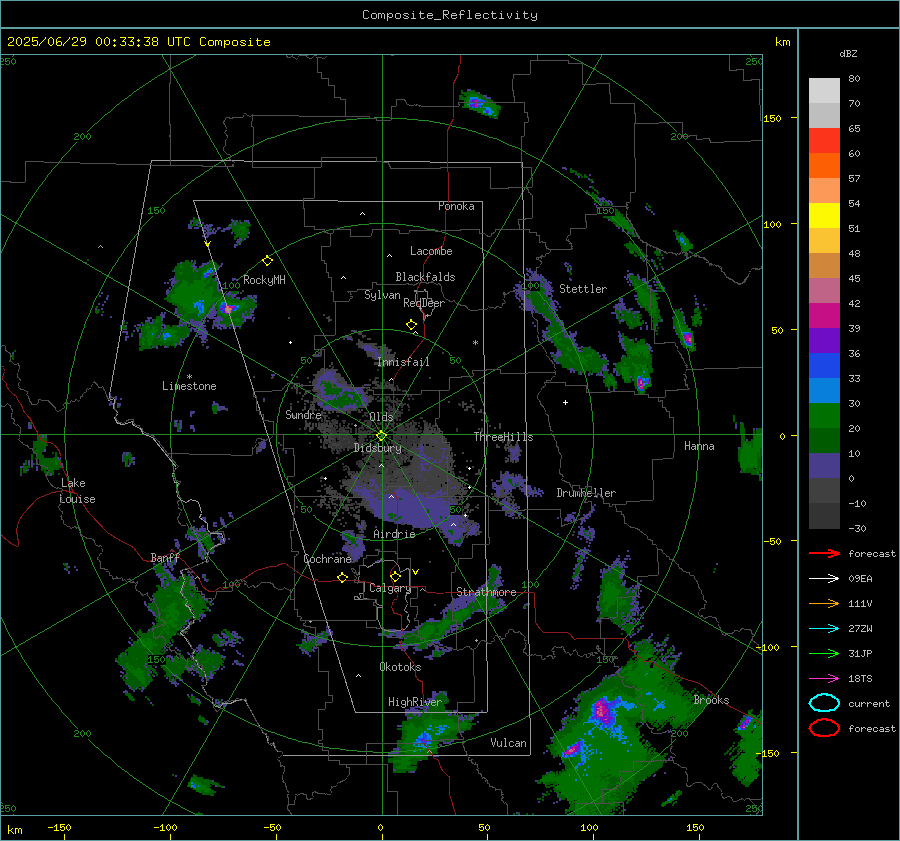Click the red 60-65 dBZ color swatch
The image size is (900, 841).
pyautogui.click(x=824, y=141)
